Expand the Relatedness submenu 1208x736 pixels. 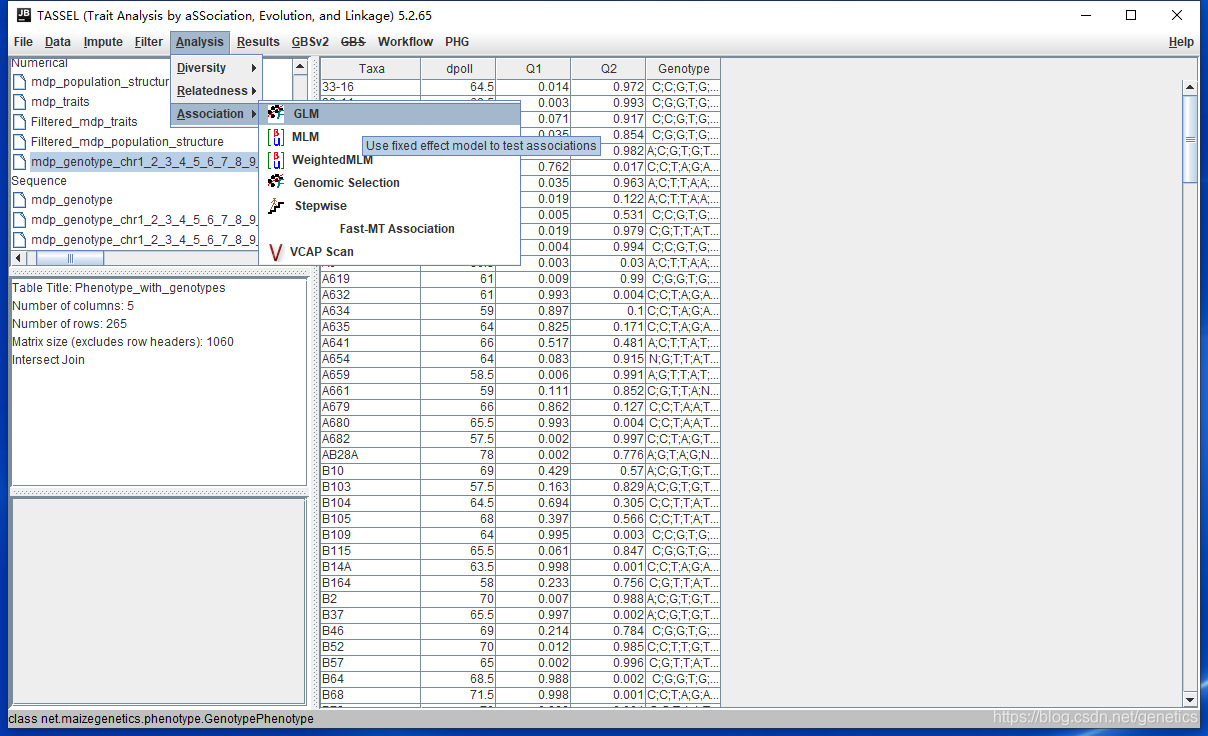[216, 91]
